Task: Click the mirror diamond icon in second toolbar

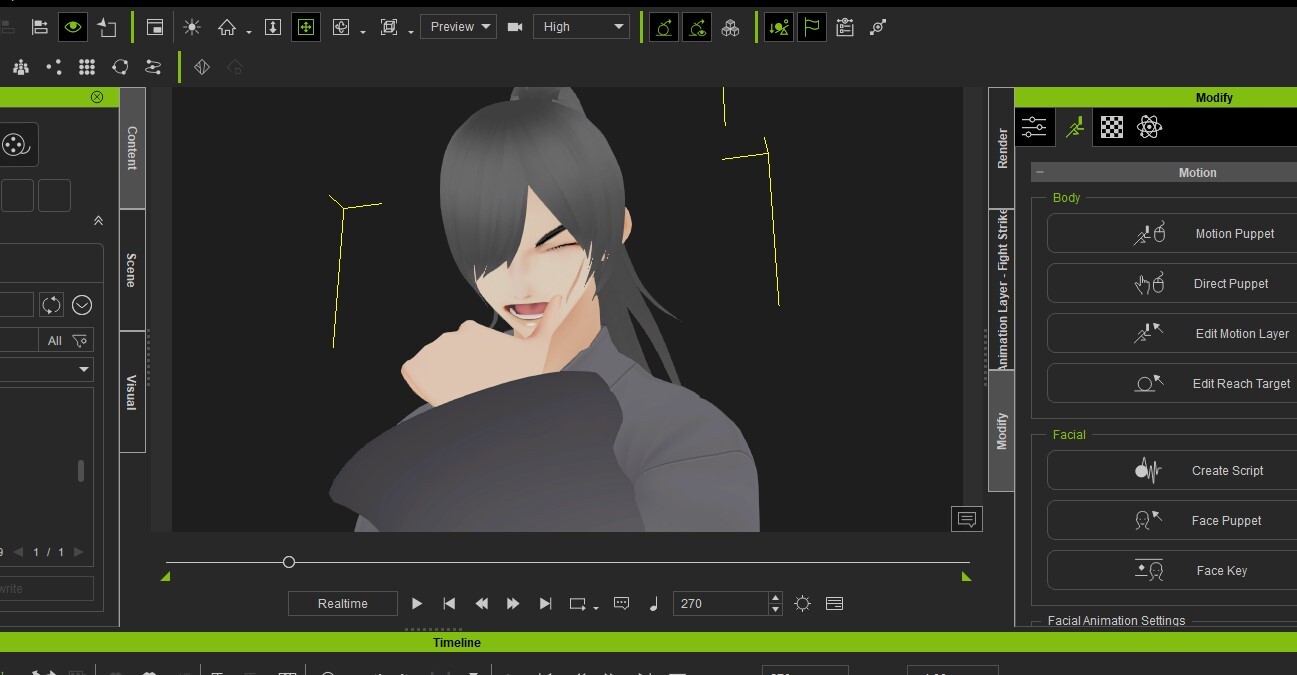Action: coord(202,67)
